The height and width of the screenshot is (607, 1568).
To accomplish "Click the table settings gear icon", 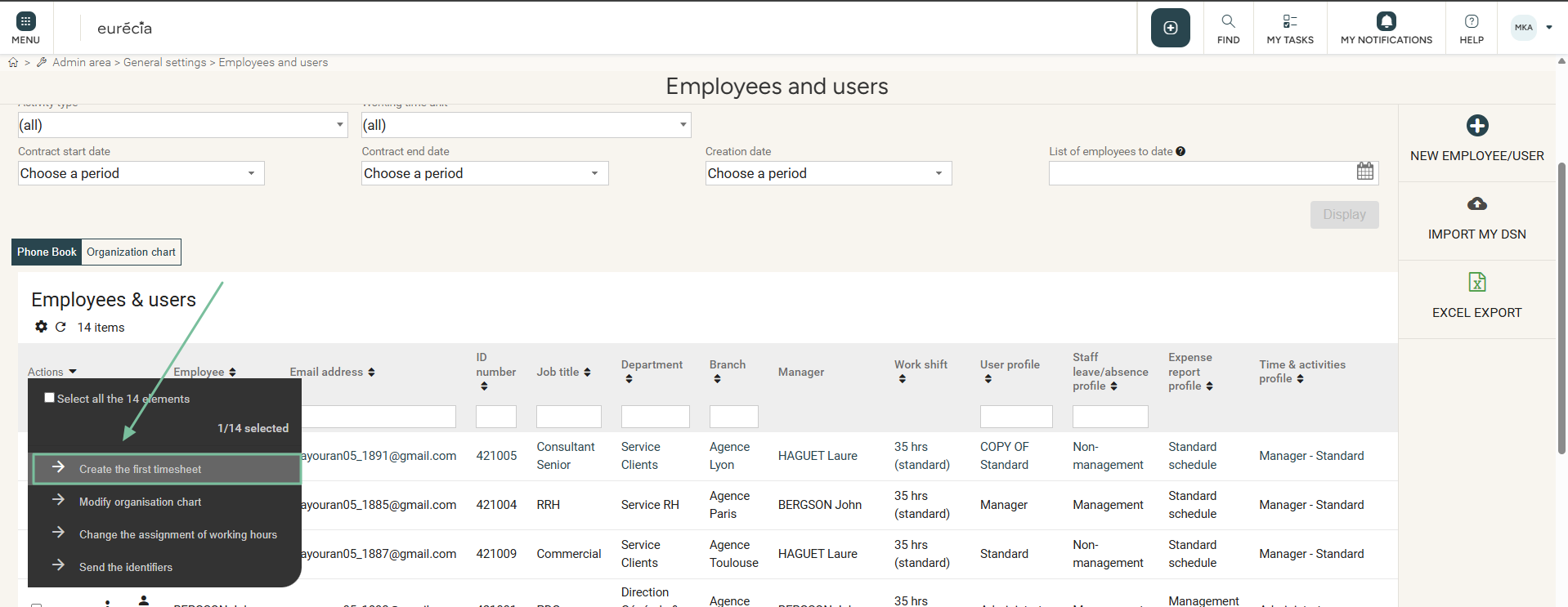I will [41, 327].
